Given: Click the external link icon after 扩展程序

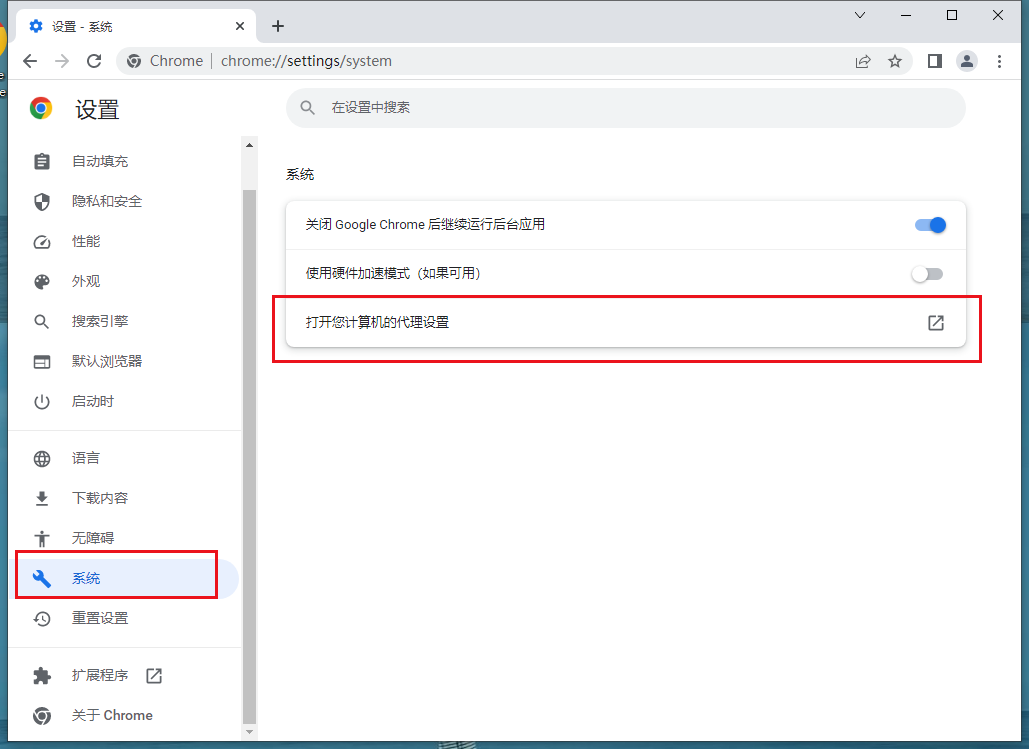Looking at the screenshot, I should pos(154,675).
